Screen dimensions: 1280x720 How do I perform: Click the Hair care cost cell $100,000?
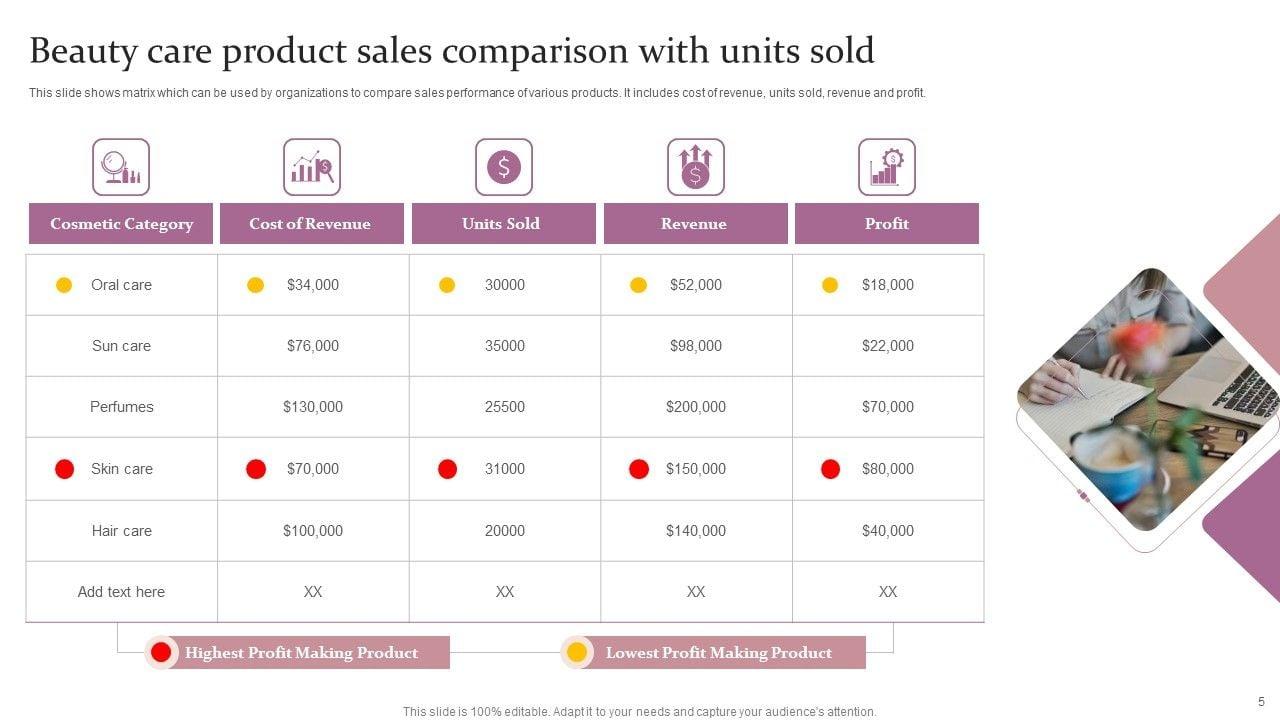(x=313, y=531)
